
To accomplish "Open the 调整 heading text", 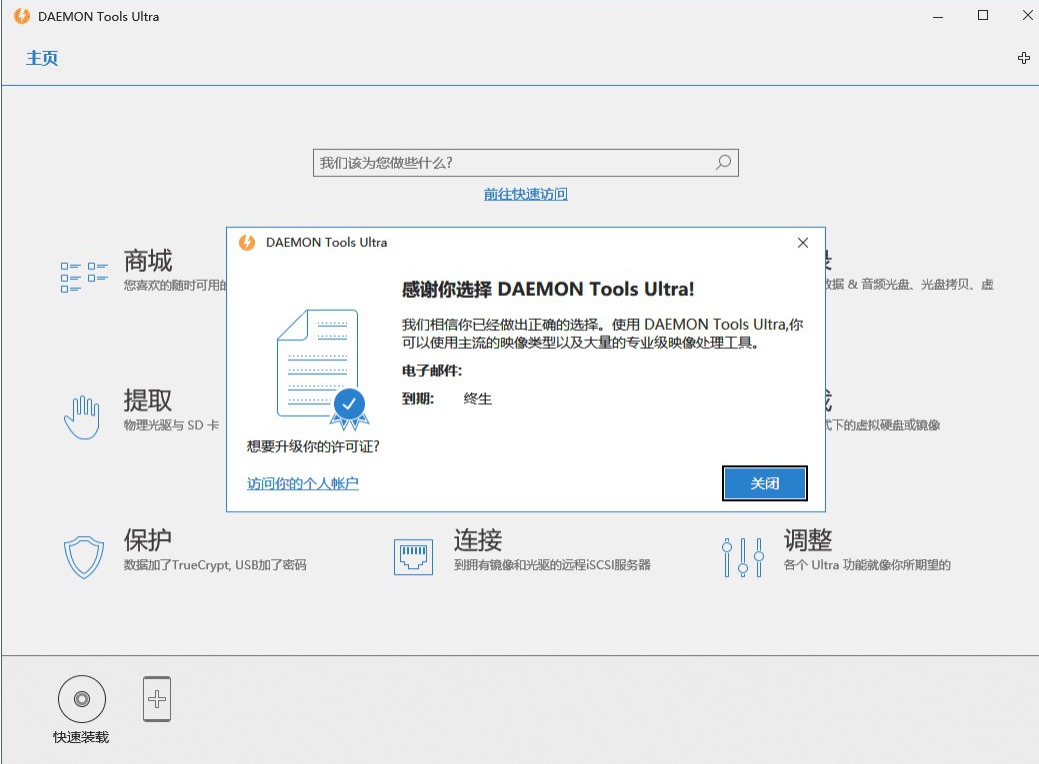I will pos(808,540).
